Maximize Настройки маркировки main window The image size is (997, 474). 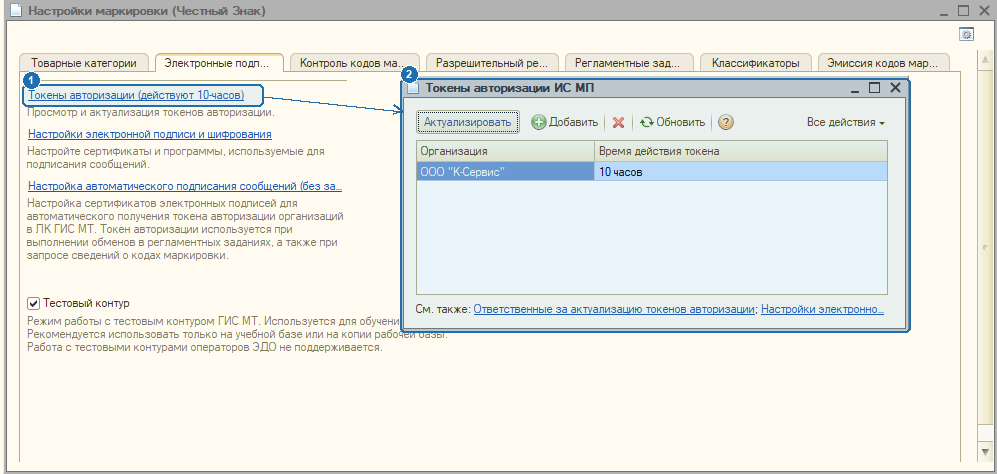pos(963,11)
